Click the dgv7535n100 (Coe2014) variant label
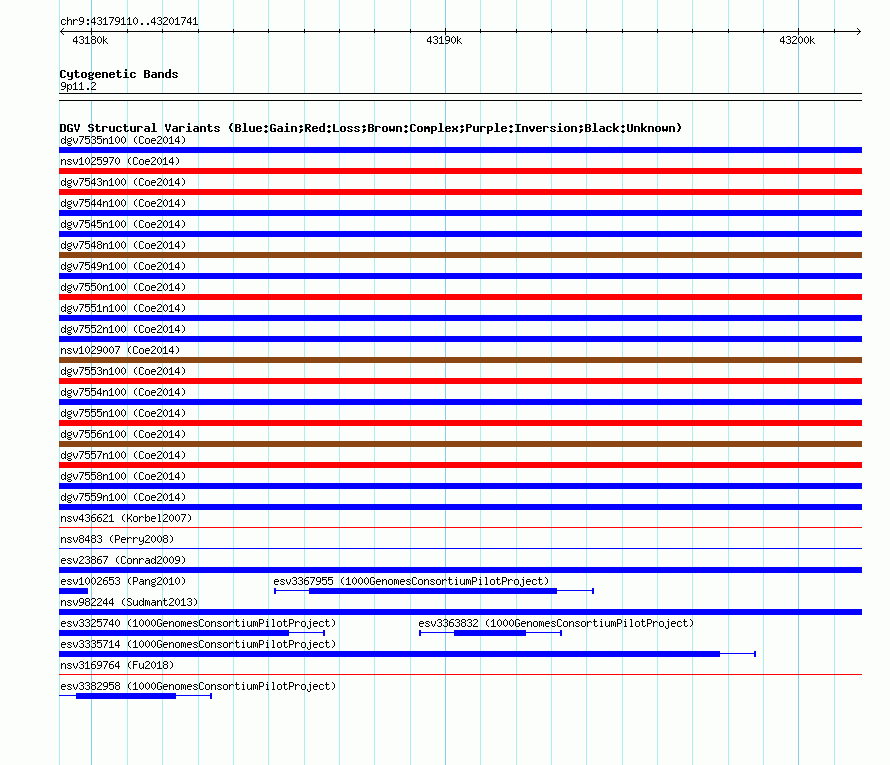This screenshot has width=890, height=765. (x=123, y=140)
